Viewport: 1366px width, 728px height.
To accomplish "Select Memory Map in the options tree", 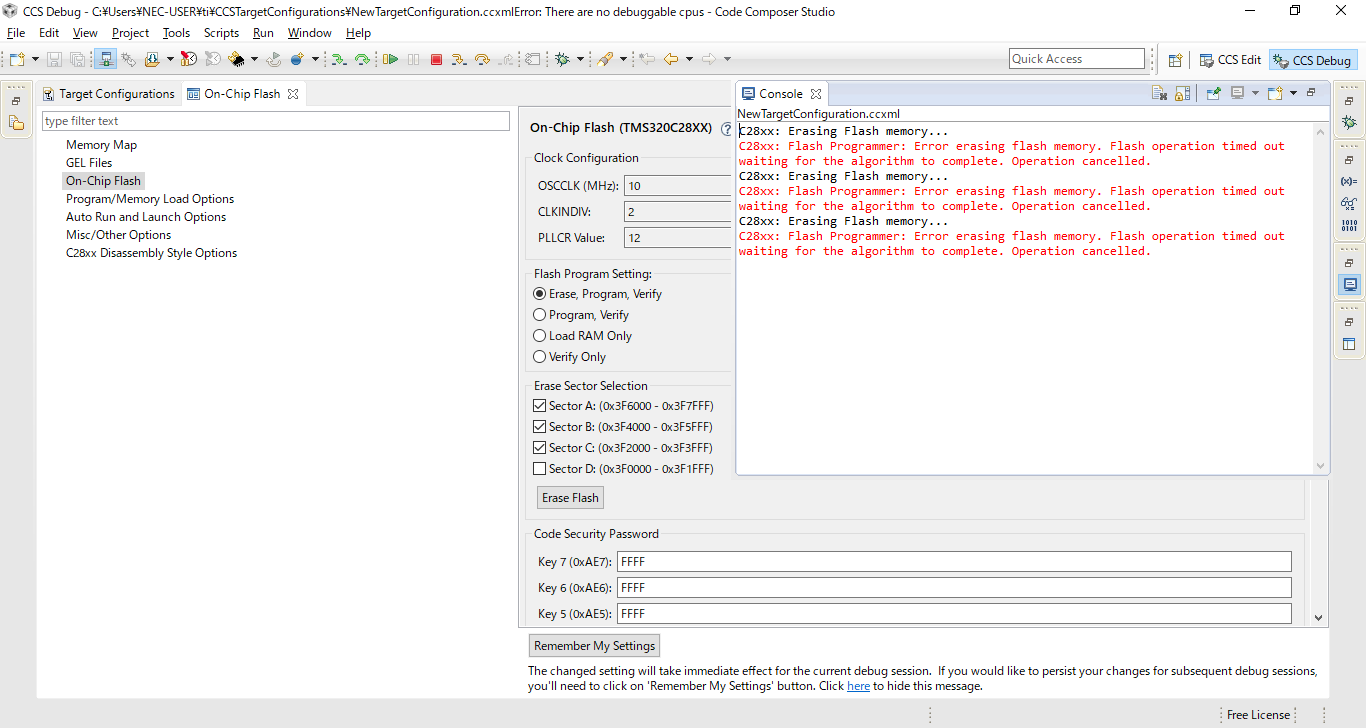I will (101, 145).
